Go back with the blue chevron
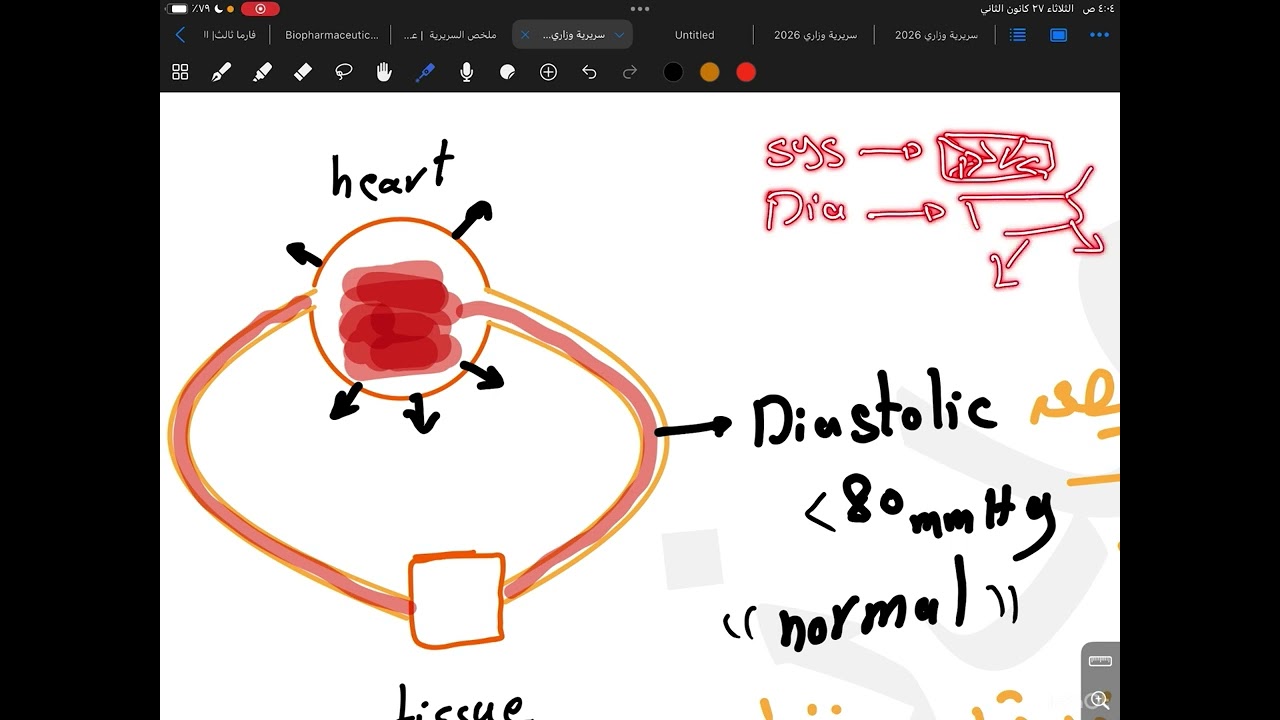The image size is (1280, 720). [180, 35]
